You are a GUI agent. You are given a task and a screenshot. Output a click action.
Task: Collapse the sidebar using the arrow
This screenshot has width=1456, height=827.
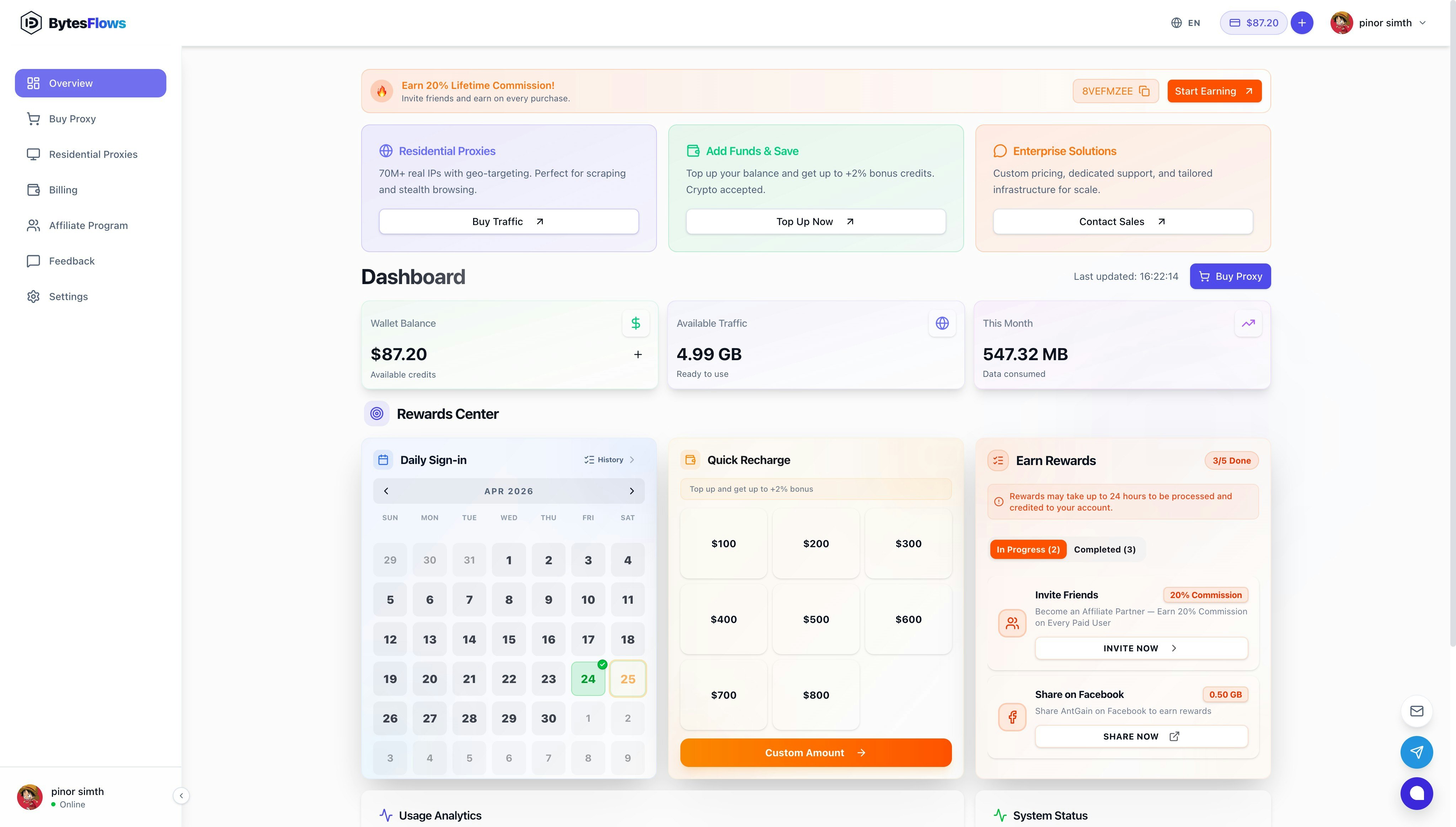pyautogui.click(x=181, y=796)
